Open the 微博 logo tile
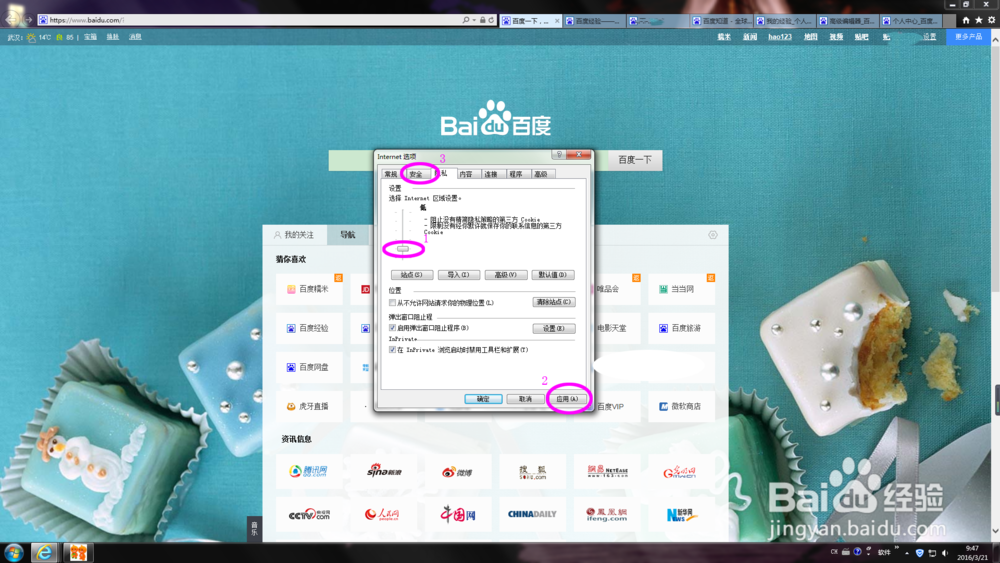The height and width of the screenshot is (563, 1000). [458, 471]
